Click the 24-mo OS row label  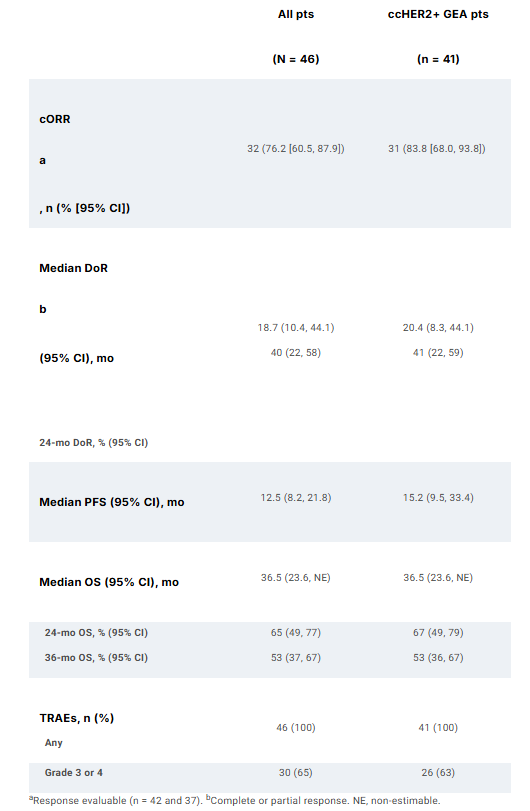coord(96,633)
